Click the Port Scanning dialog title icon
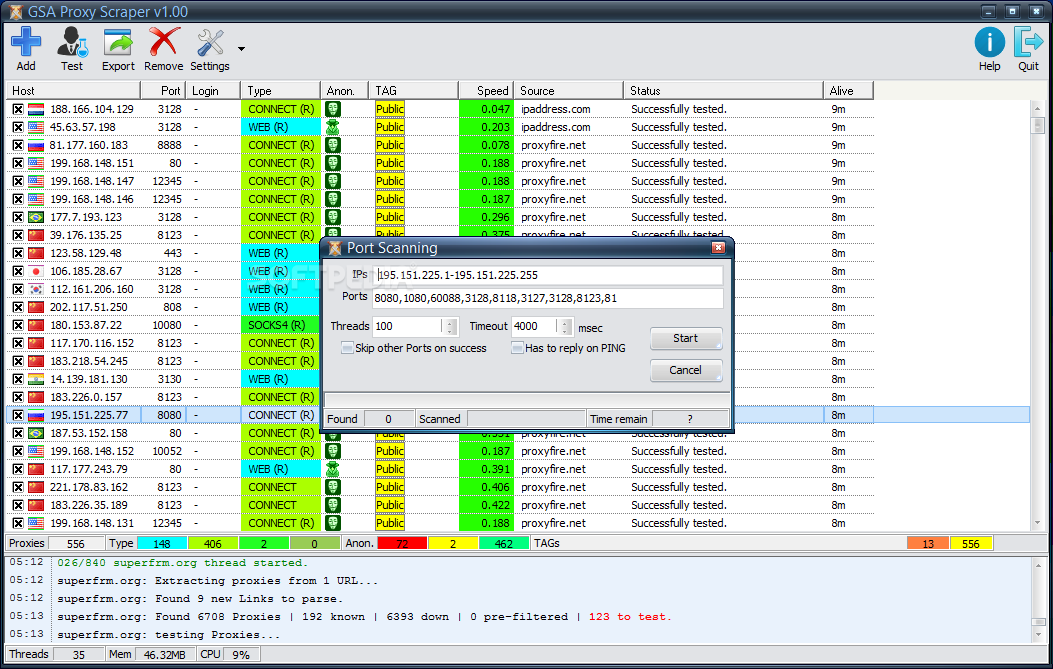Screen dimensions: 1053x669 pyautogui.click(x=334, y=248)
